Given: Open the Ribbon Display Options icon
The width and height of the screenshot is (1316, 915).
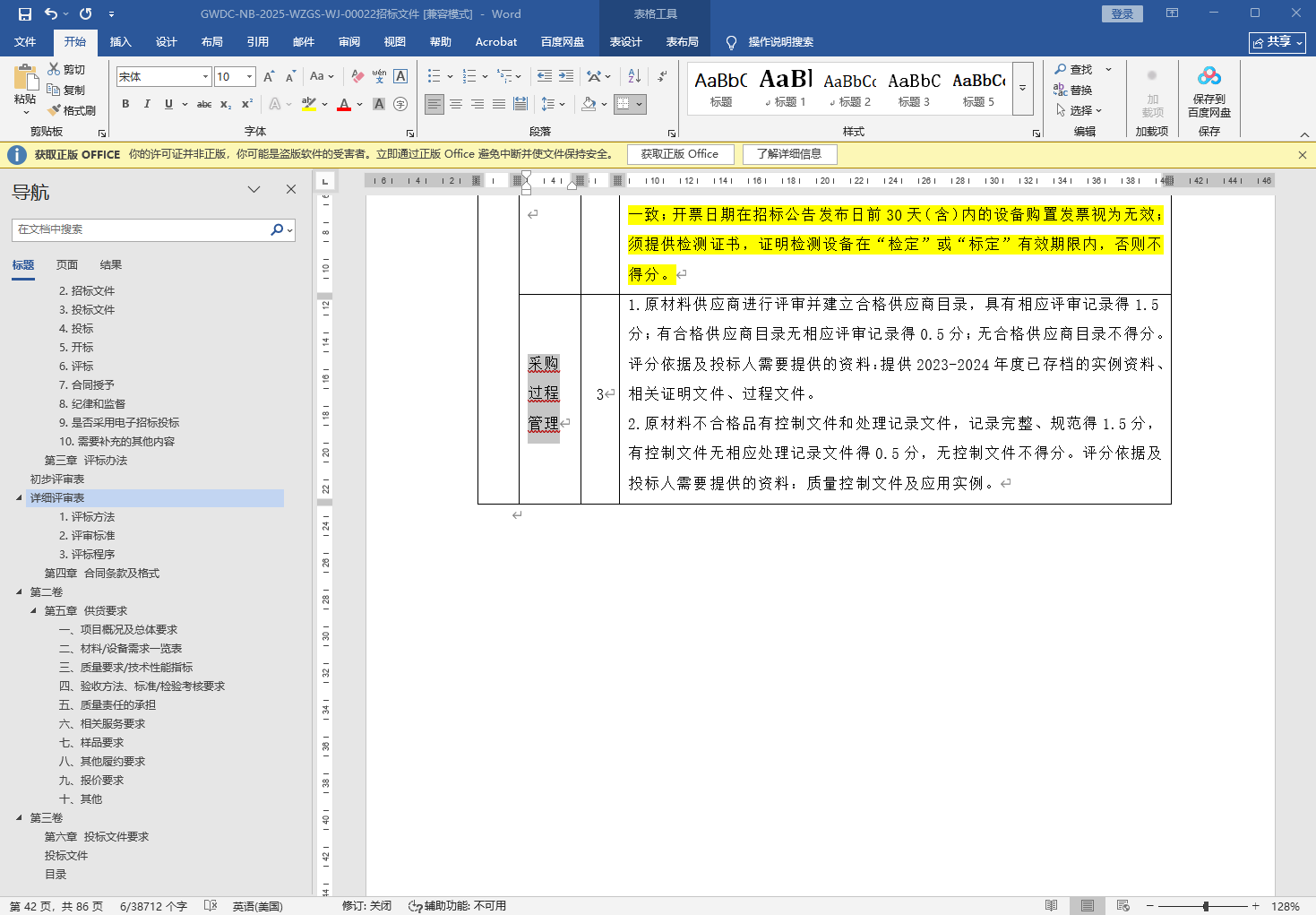Looking at the screenshot, I should pyautogui.click(x=1172, y=13).
